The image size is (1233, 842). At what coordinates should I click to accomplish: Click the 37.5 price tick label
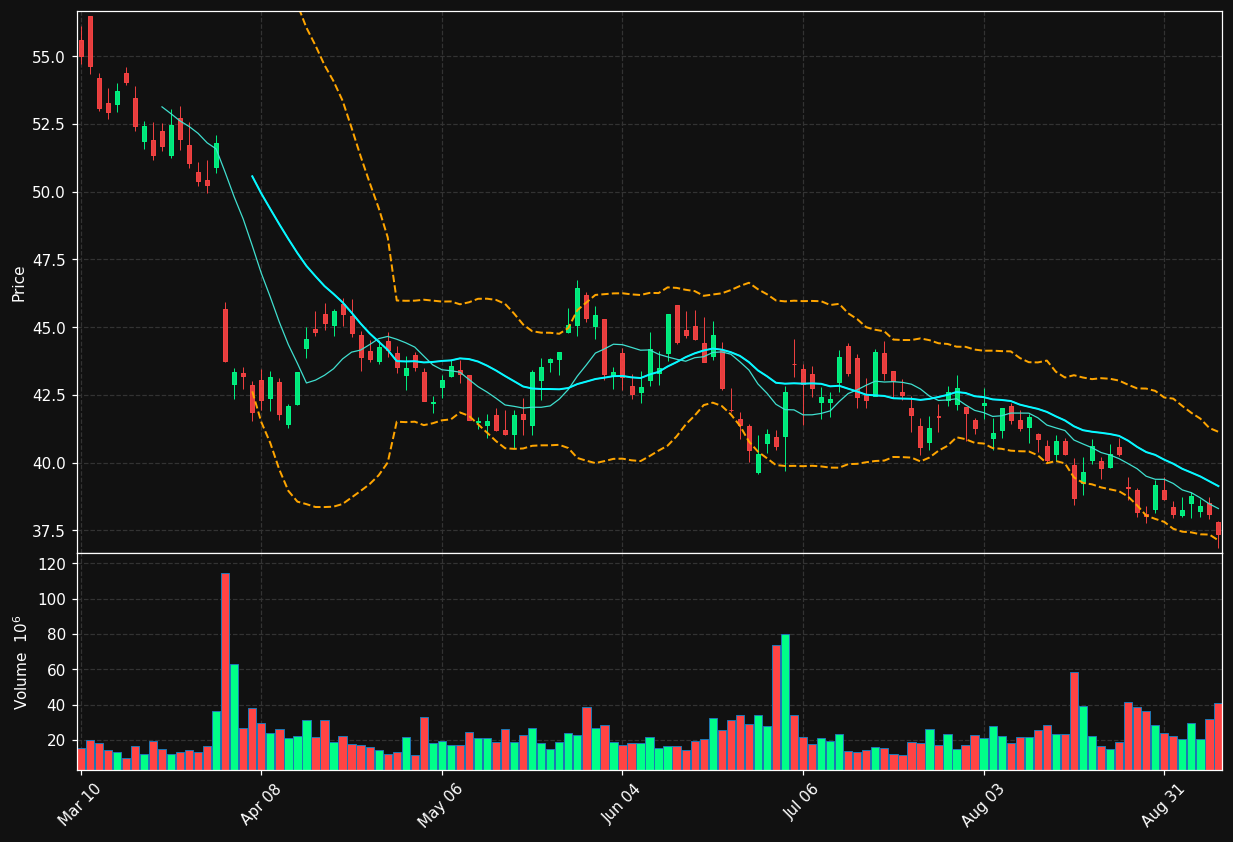(49, 531)
